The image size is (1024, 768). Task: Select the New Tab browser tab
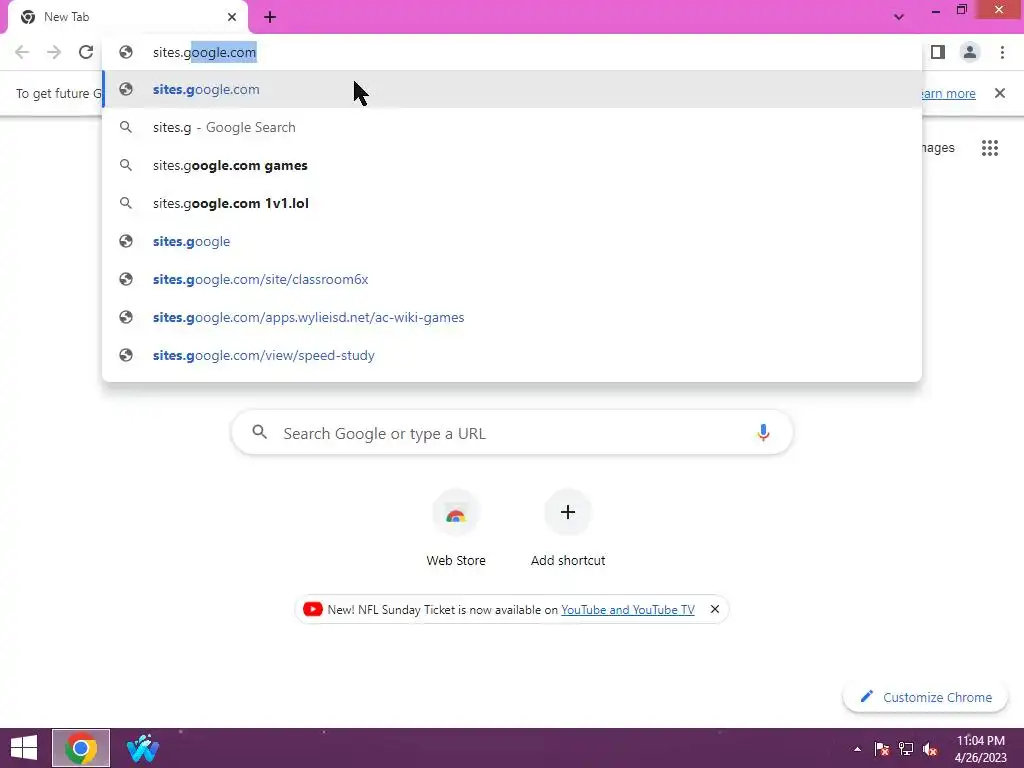coord(127,17)
